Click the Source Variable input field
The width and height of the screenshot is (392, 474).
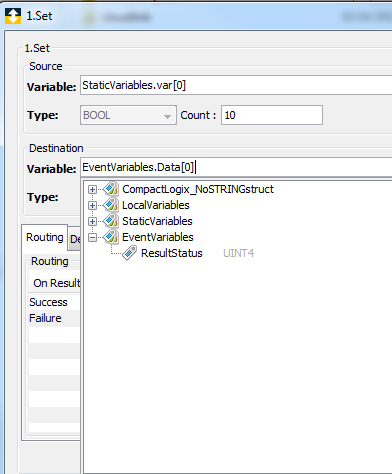pyautogui.click(x=236, y=85)
